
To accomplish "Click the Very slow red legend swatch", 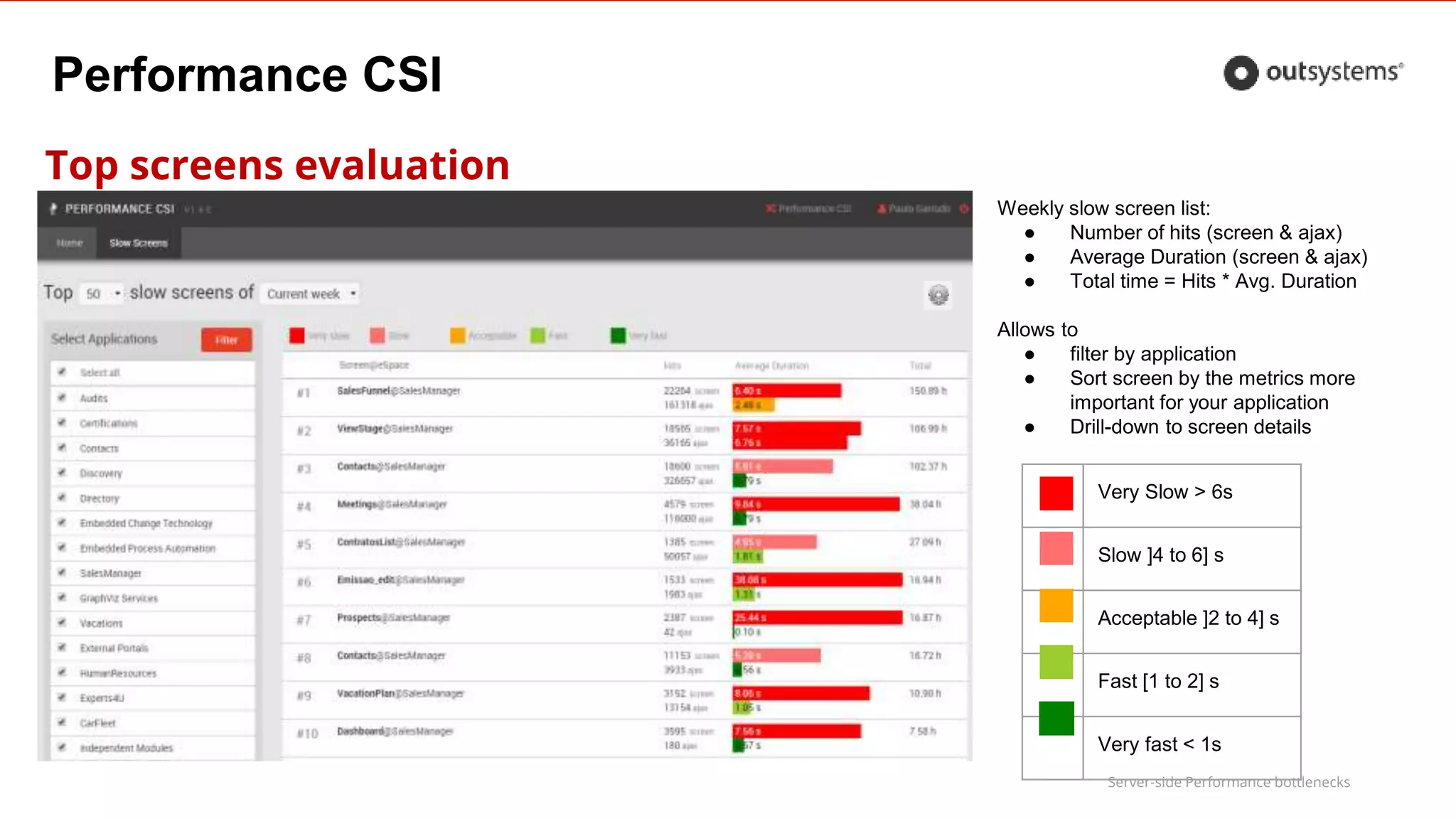I will [297, 335].
